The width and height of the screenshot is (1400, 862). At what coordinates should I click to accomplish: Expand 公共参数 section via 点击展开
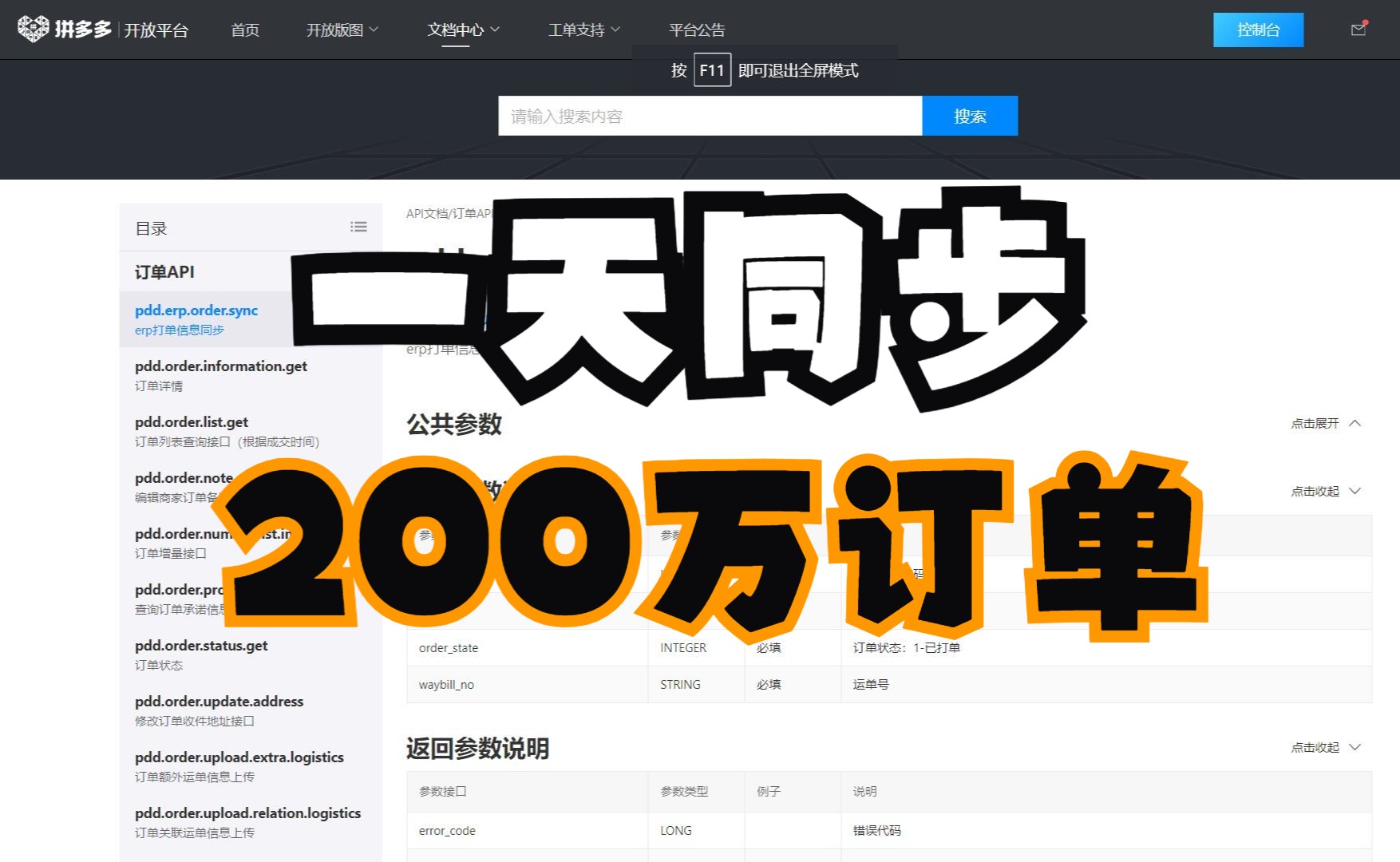1326,423
